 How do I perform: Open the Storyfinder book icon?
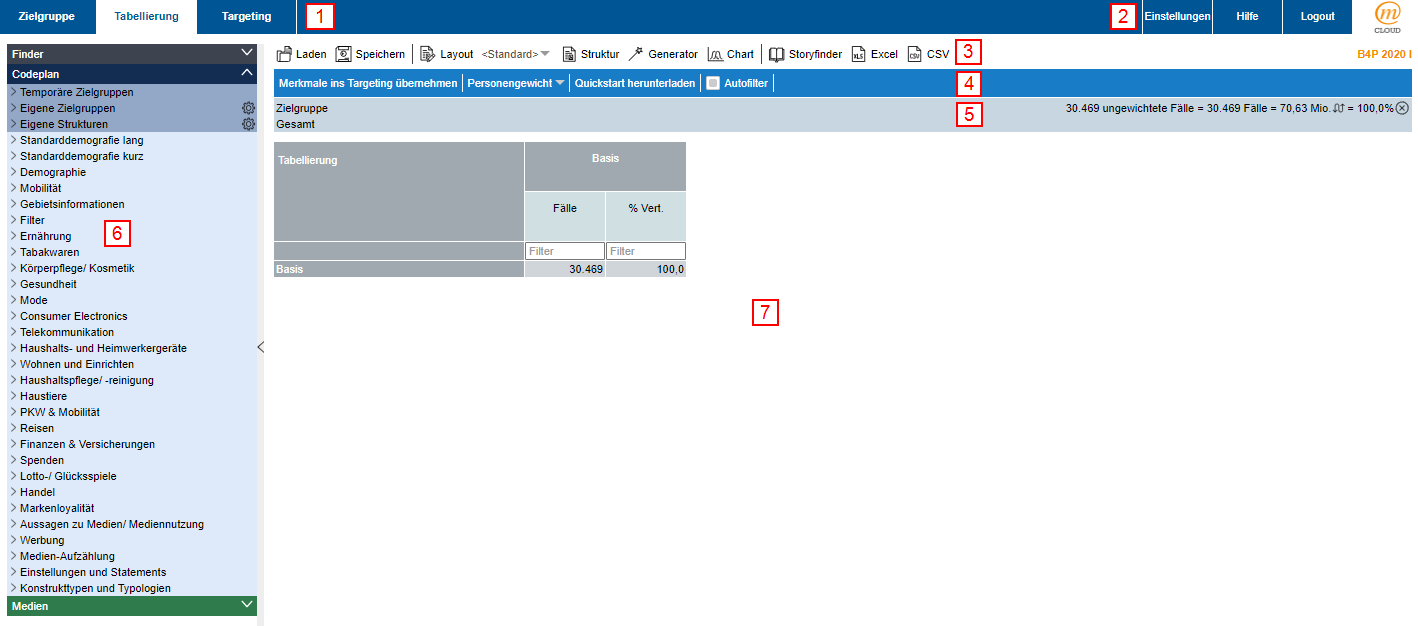coord(777,54)
